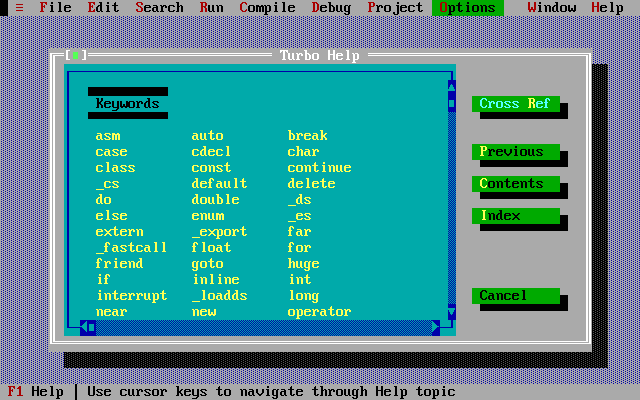Follow the _fastcall keyword link

131,247
